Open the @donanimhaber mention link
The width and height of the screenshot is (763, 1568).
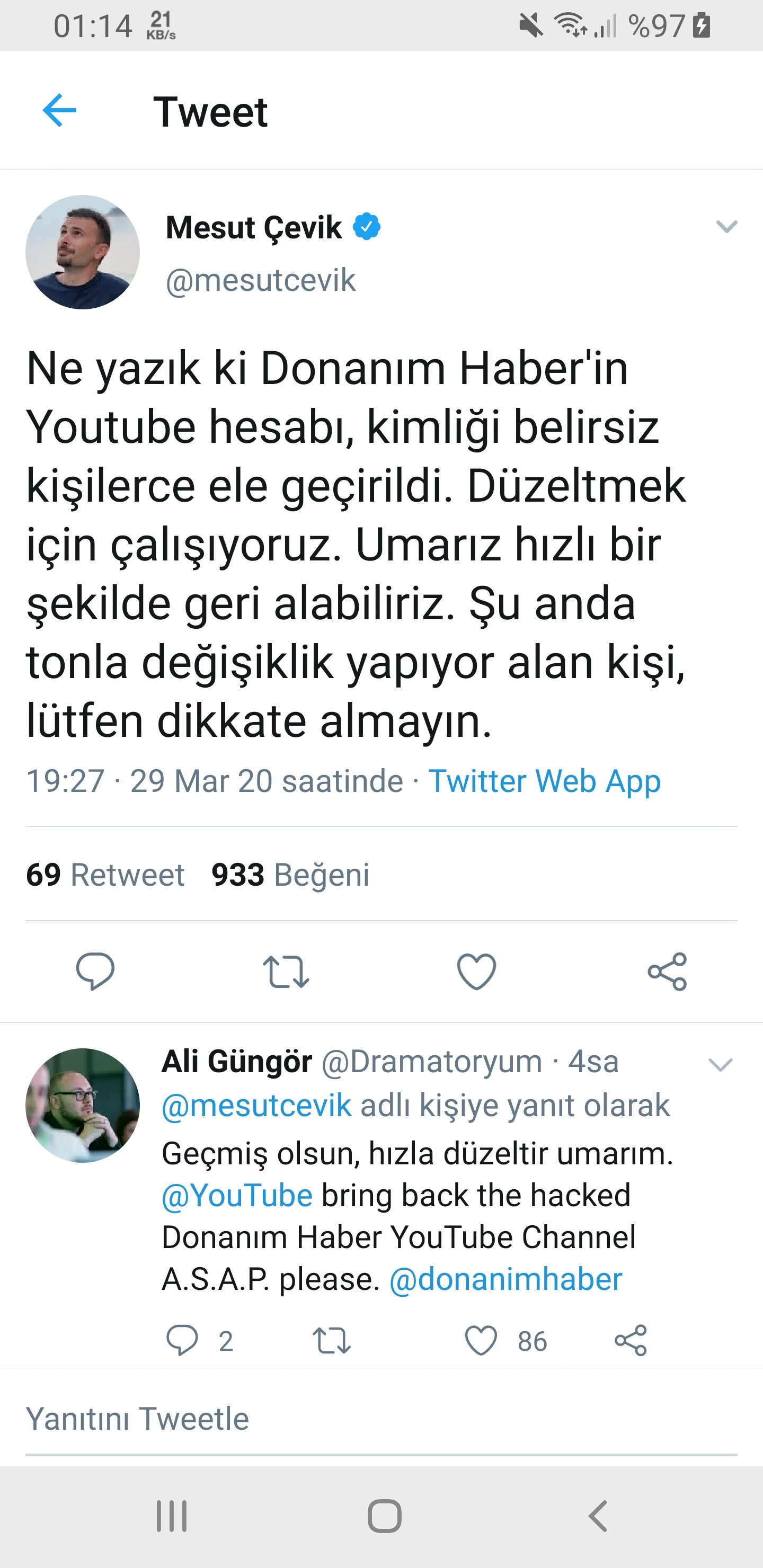pyautogui.click(x=505, y=1279)
